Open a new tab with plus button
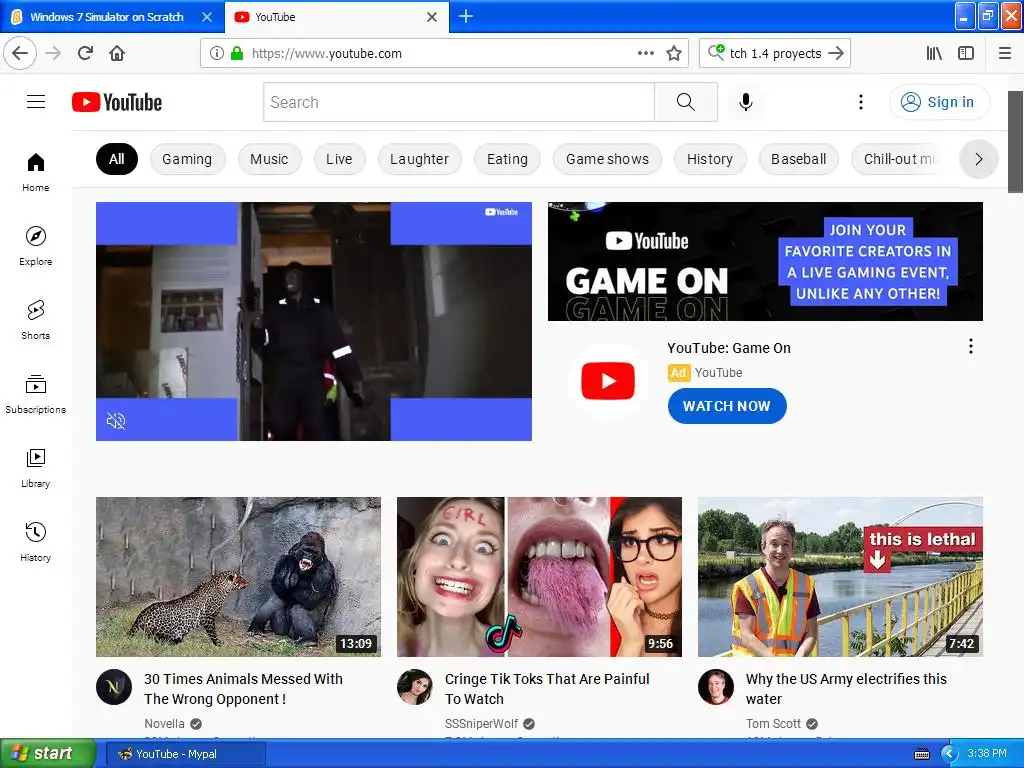 tap(466, 16)
